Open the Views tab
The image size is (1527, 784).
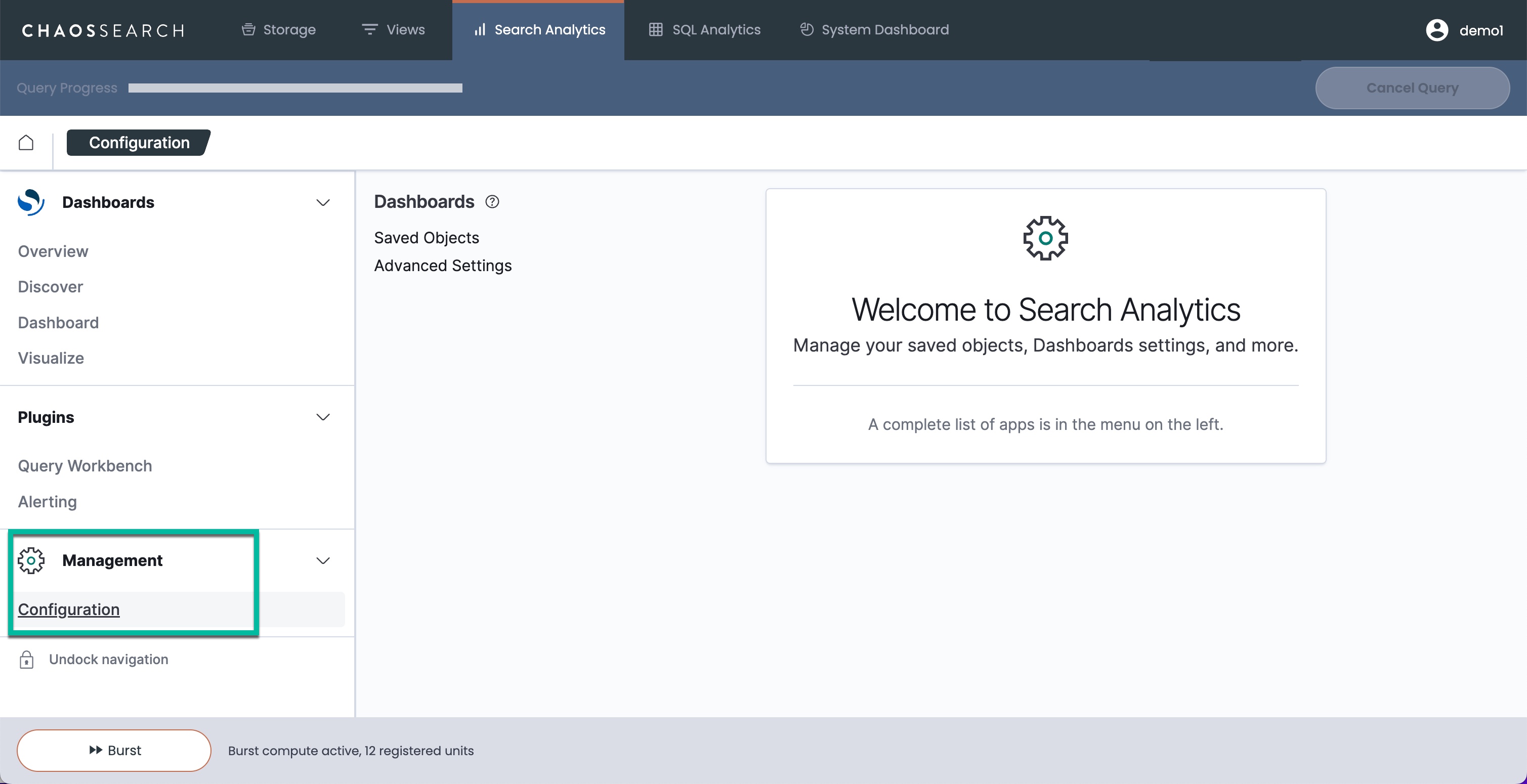point(394,30)
